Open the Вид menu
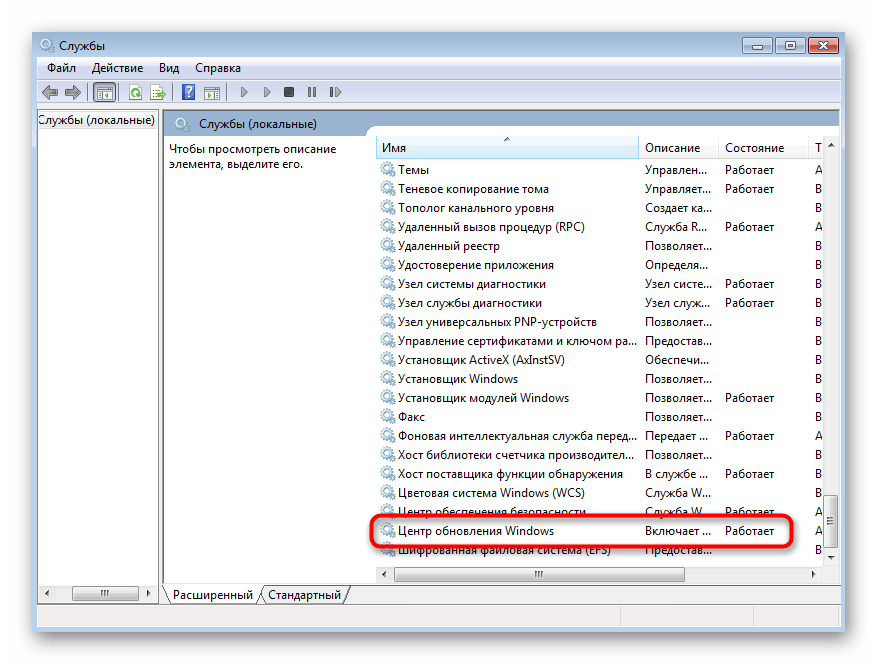 coord(169,68)
